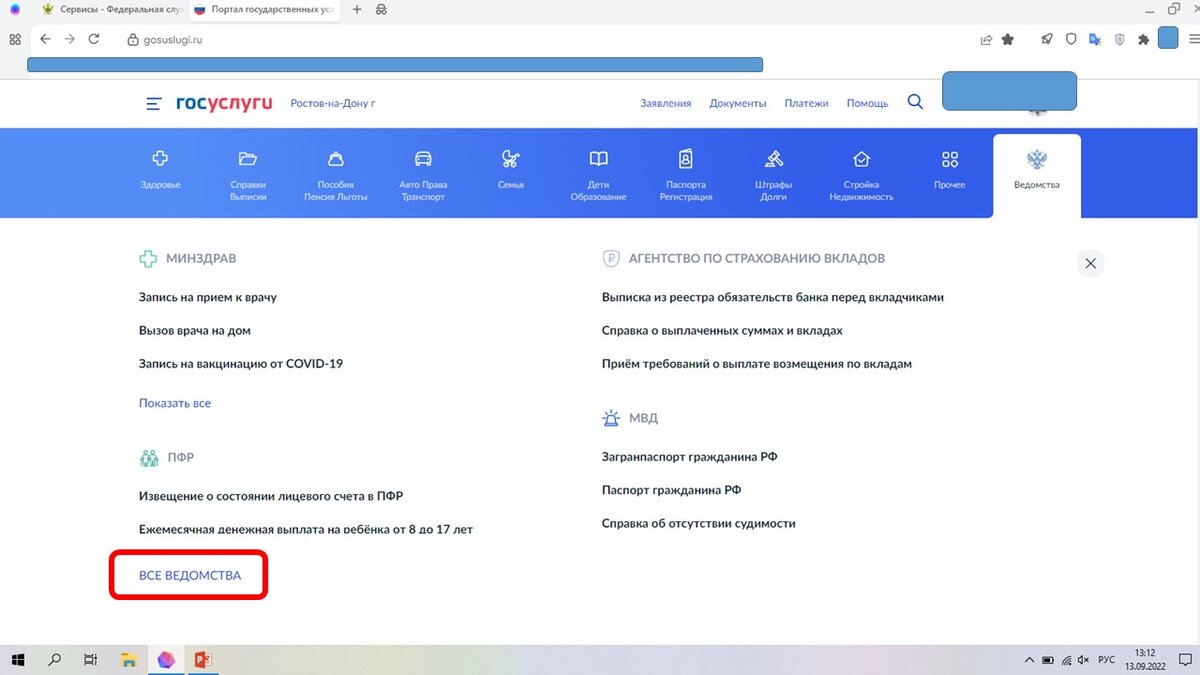1200x675 pixels.
Task: Click the АГЕНТСТВО ПО СТРАХОВАНИЮ ВКЛАДОВ heading
Action: [757, 258]
